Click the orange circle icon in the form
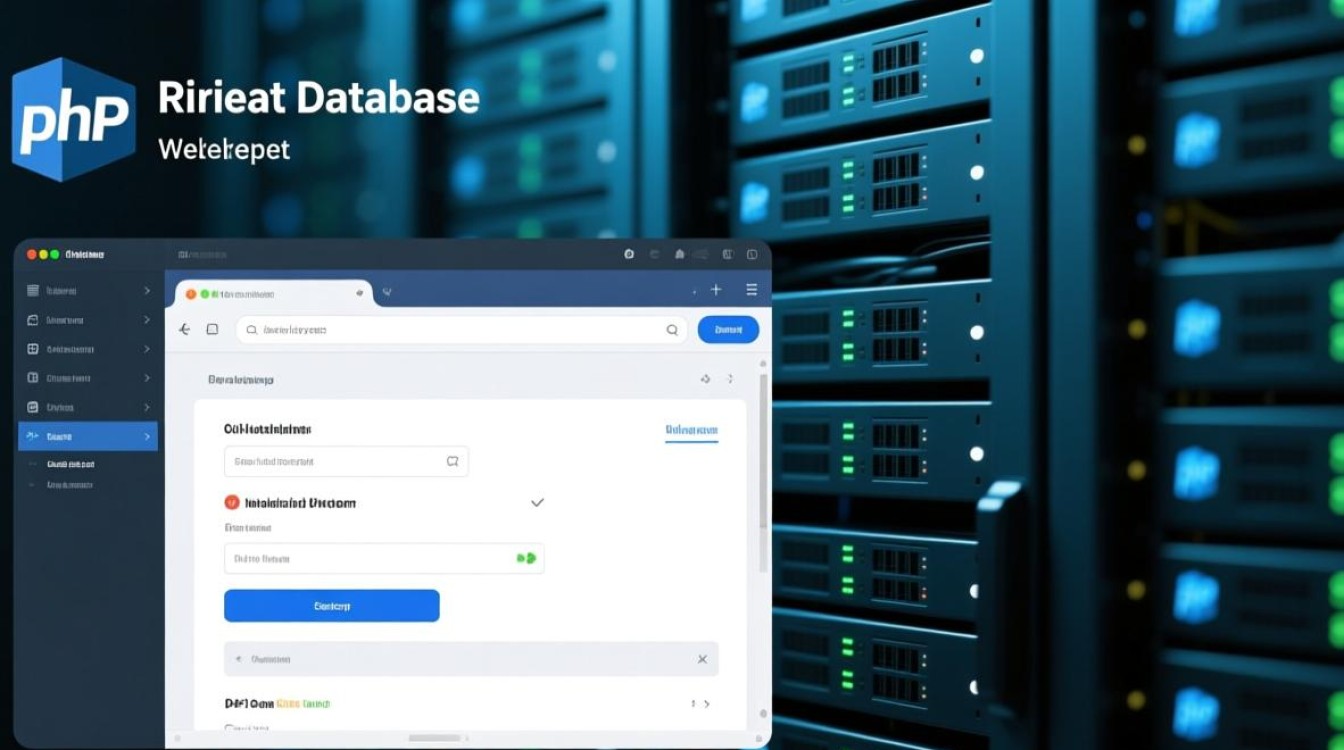The height and width of the screenshot is (750, 1344). click(x=231, y=503)
